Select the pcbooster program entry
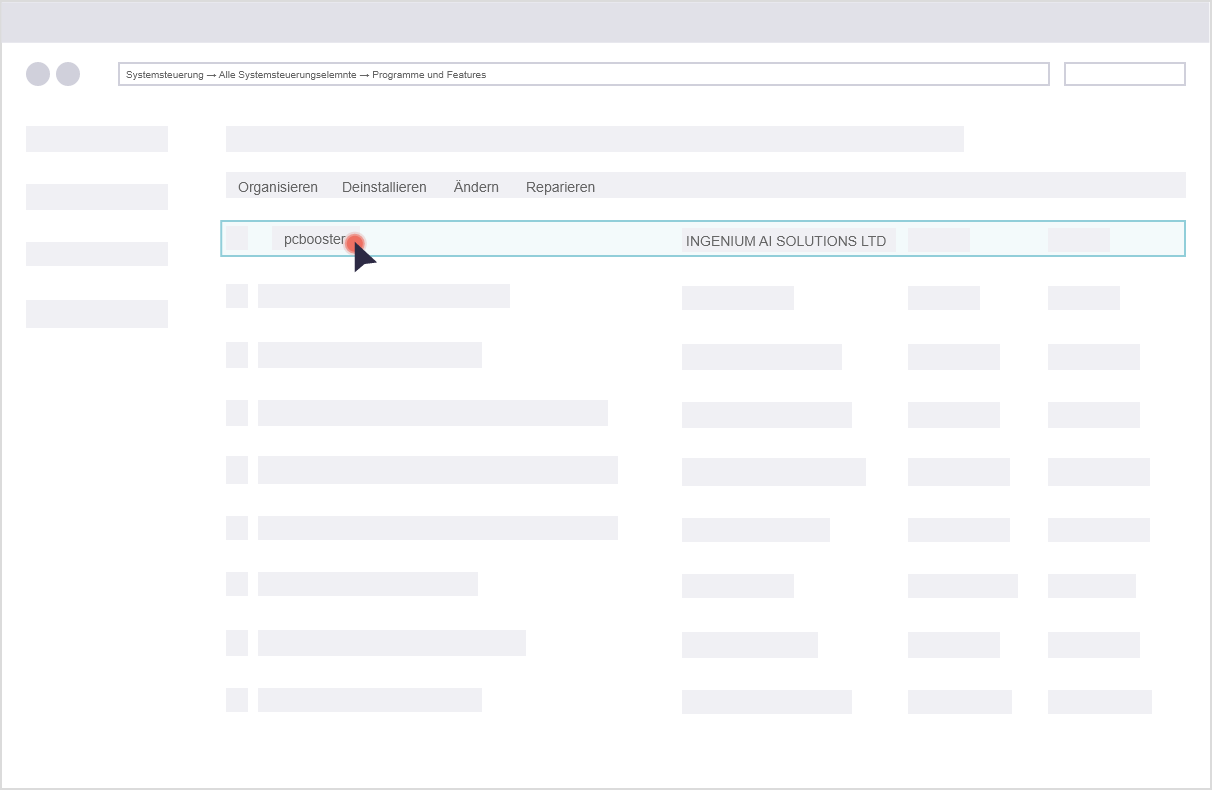Image resolution: width=1212 pixels, height=790 pixels. click(x=314, y=240)
